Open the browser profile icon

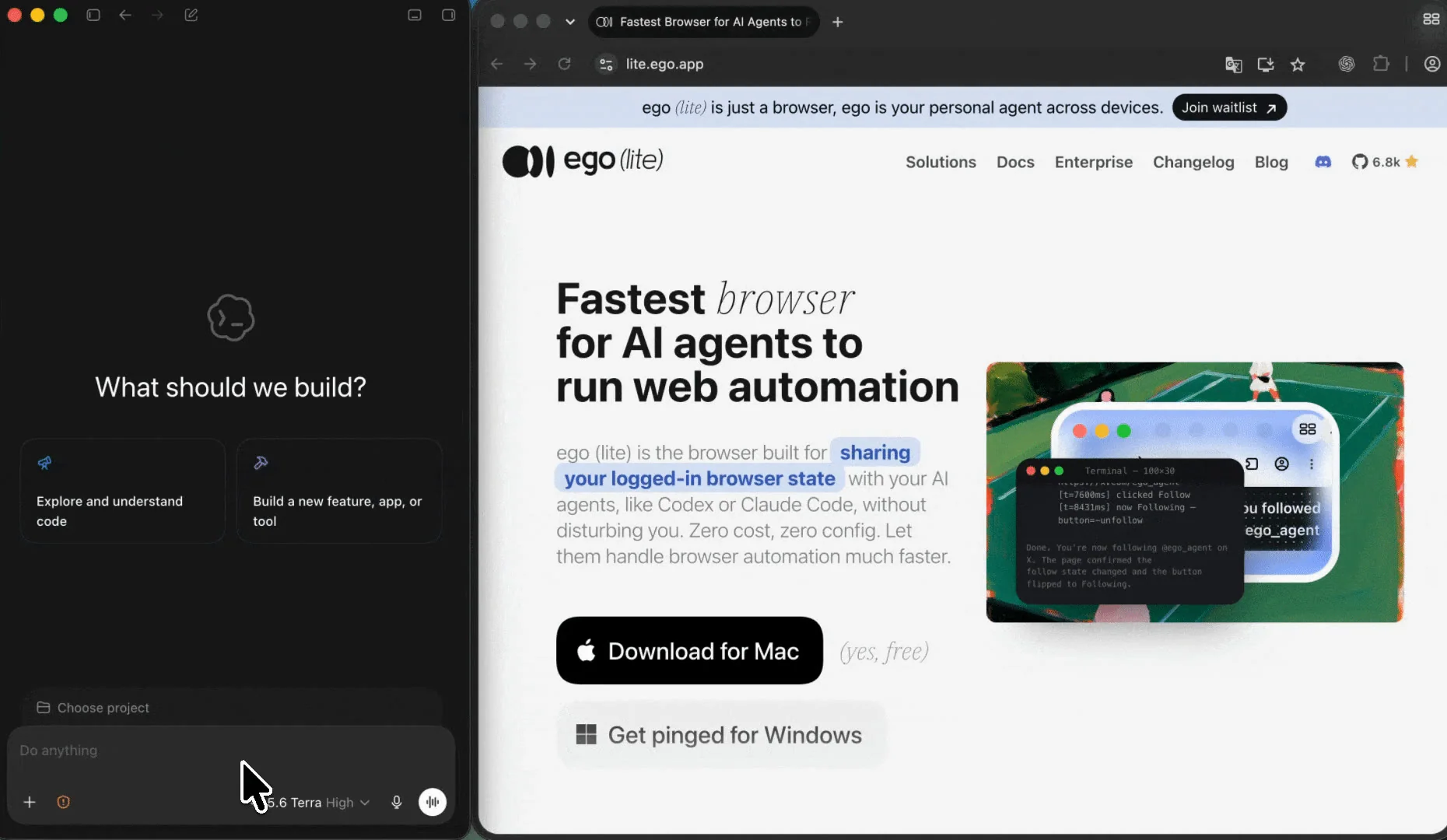tap(1432, 64)
